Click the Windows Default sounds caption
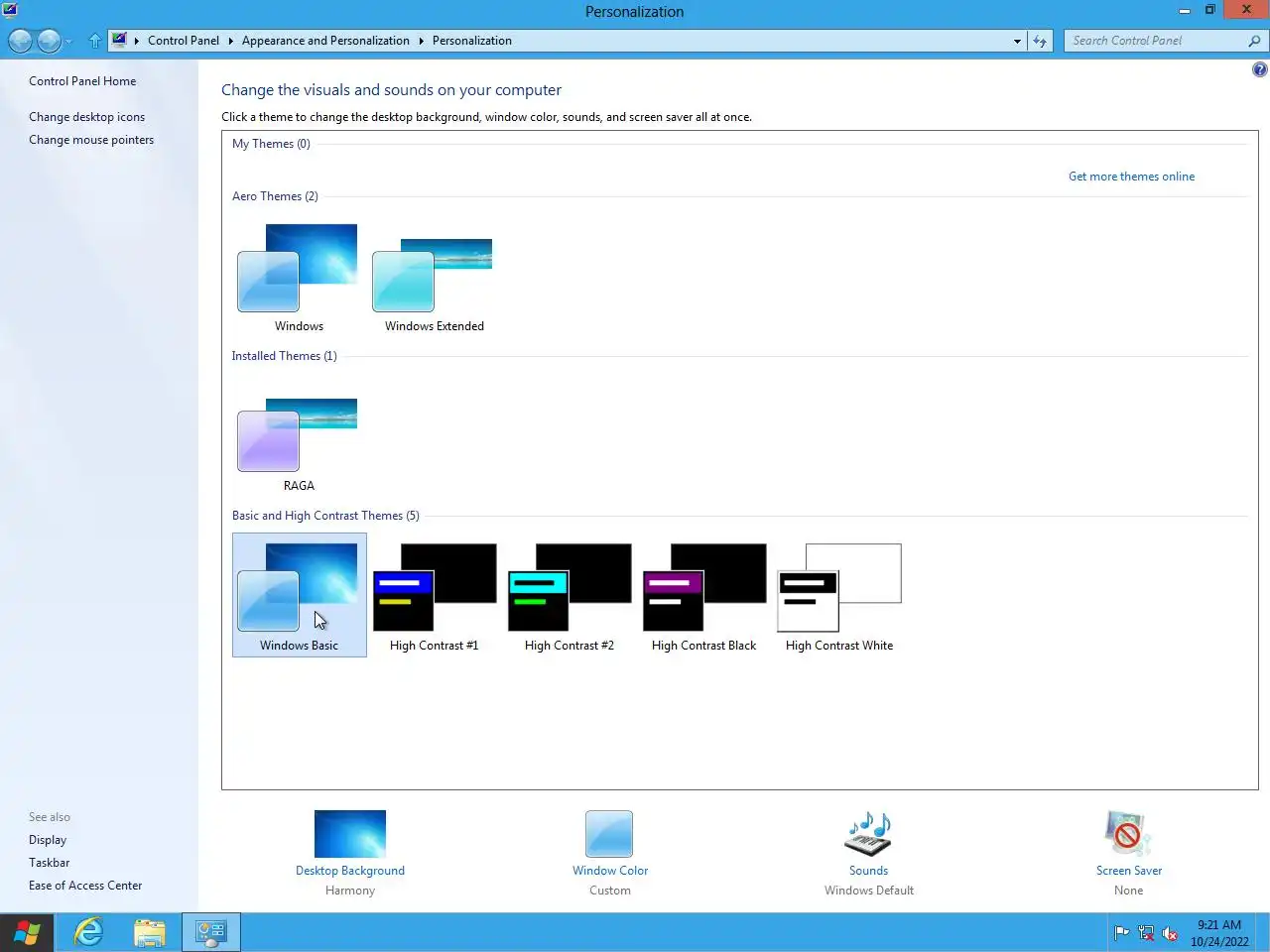This screenshot has height=952, width=1270. (869, 891)
